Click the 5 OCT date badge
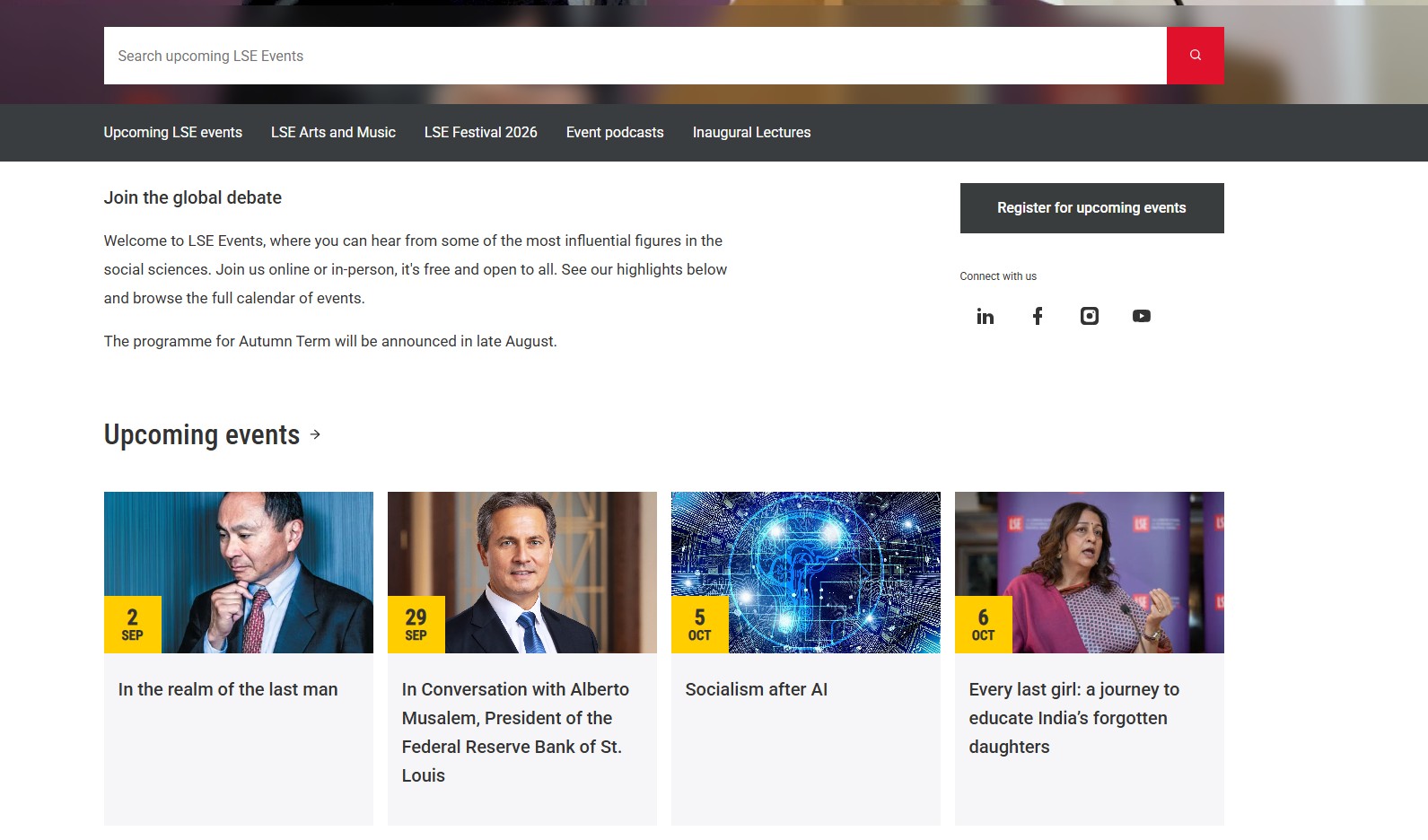Image resolution: width=1428 pixels, height=840 pixels. [700, 625]
